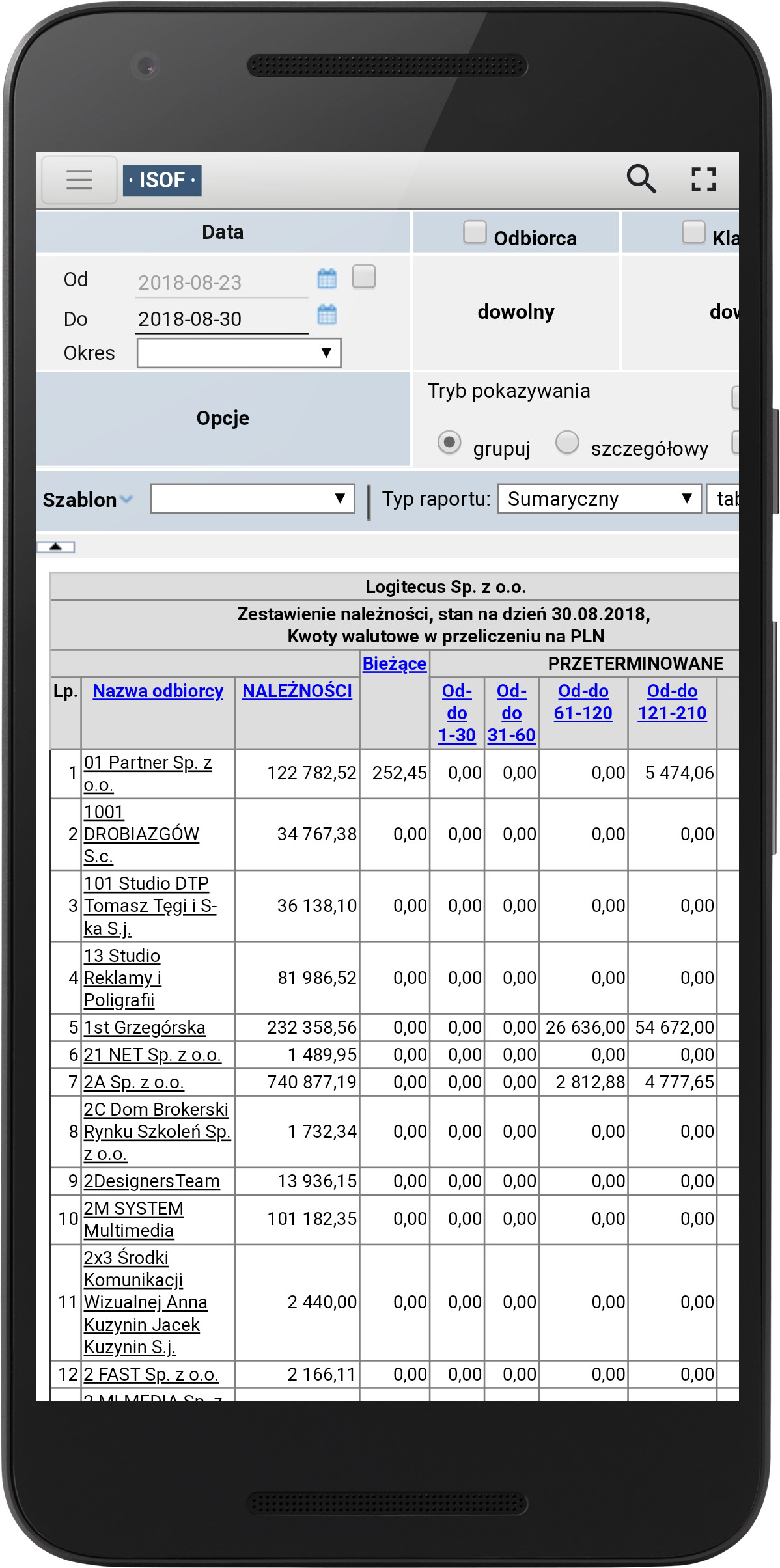Image resolution: width=780 pixels, height=1568 pixels.
Task: Open calendar picker for Do date
Action: pyautogui.click(x=327, y=315)
